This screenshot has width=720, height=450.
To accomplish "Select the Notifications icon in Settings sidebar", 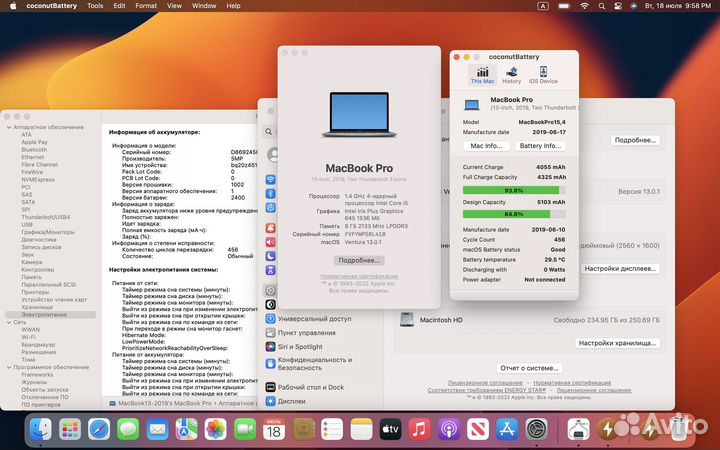I will pyautogui.click(x=270, y=228).
